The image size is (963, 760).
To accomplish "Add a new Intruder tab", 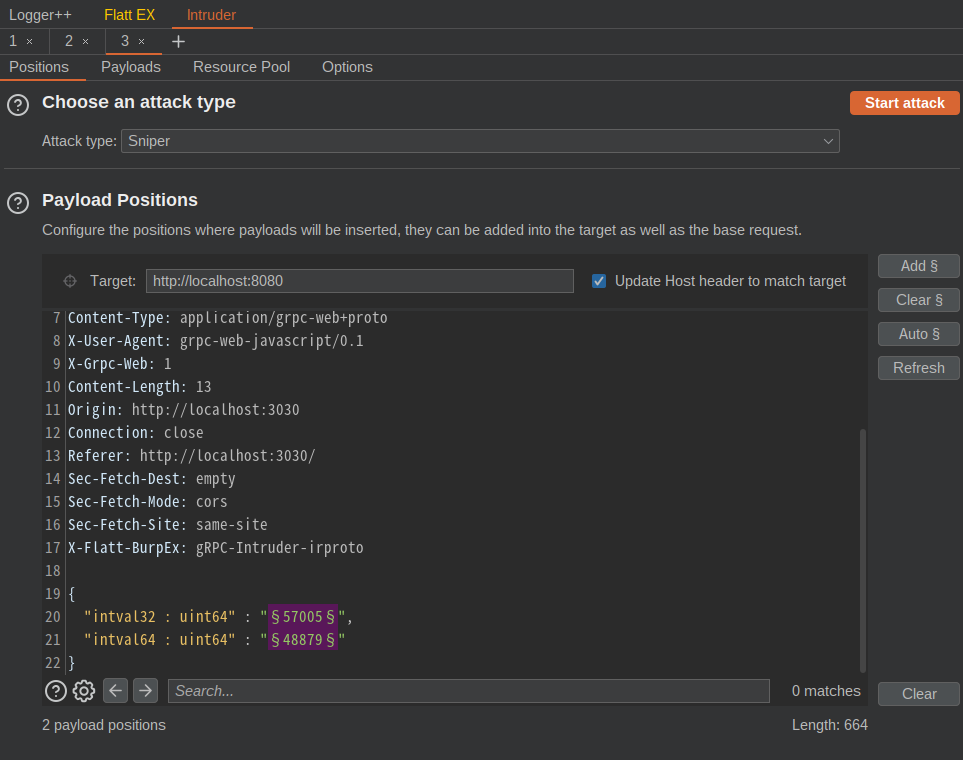I will [x=178, y=42].
